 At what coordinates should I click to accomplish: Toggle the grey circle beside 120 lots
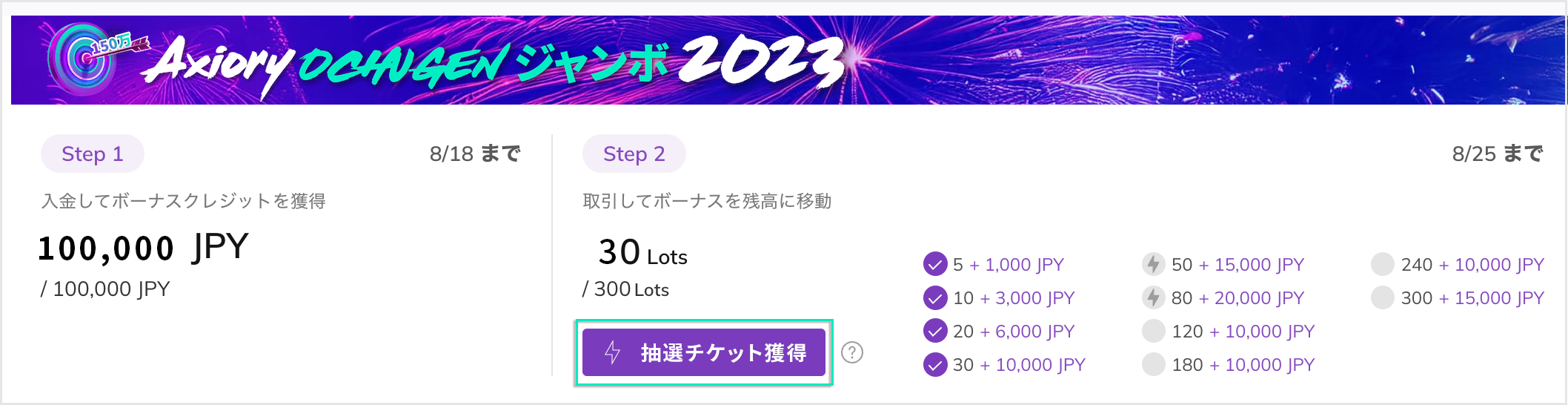1153,331
